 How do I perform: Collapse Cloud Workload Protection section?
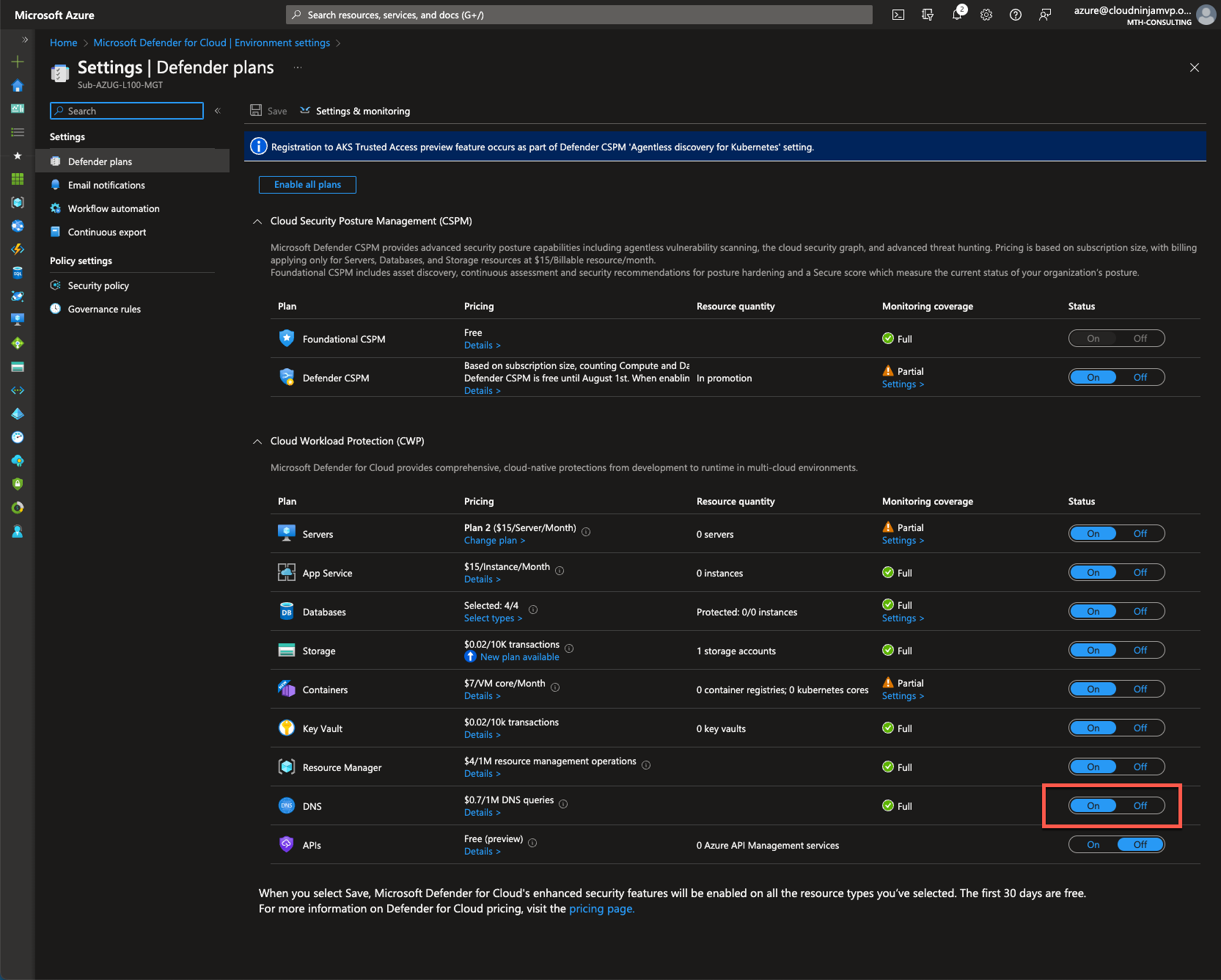257,442
